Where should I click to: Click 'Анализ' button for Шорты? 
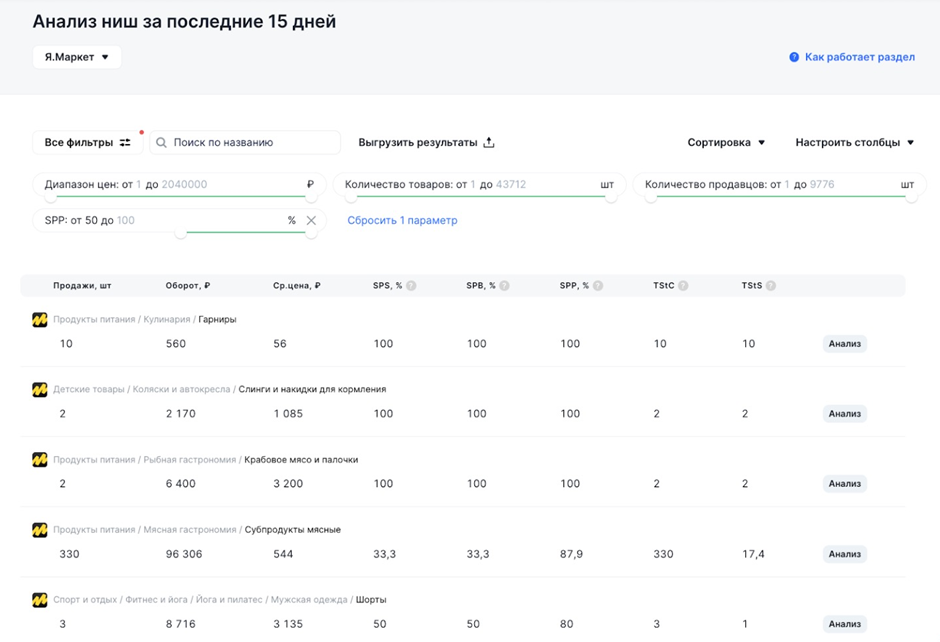pyautogui.click(x=845, y=624)
